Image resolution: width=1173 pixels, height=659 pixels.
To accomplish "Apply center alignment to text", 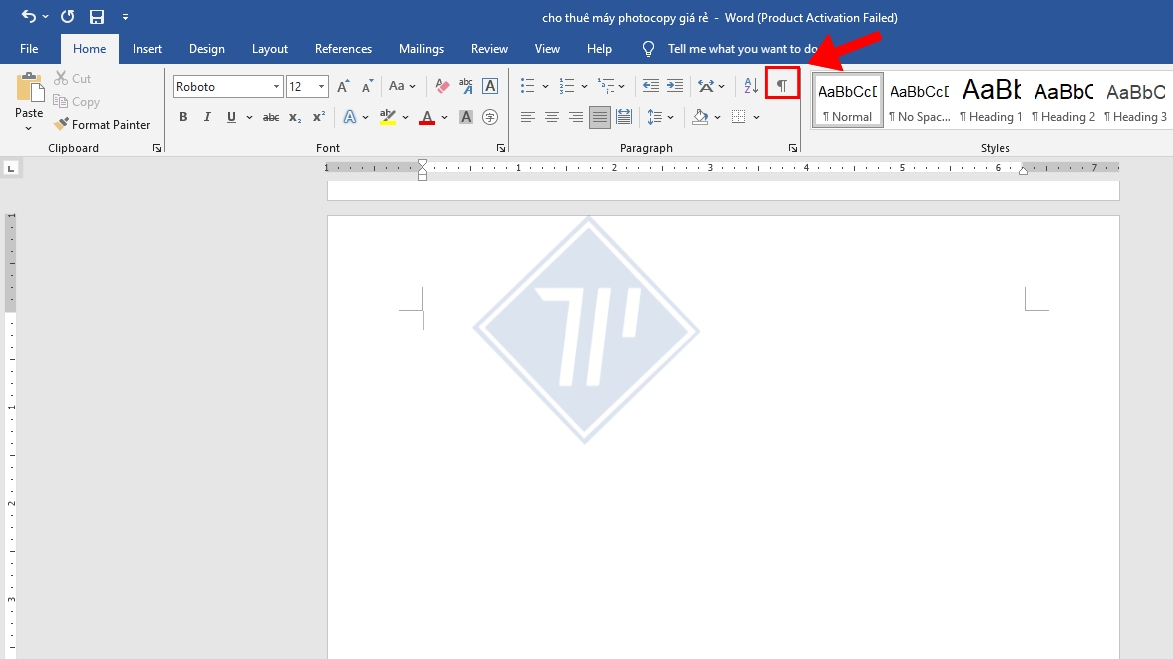I will pyautogui.click(x=552, y=117).
